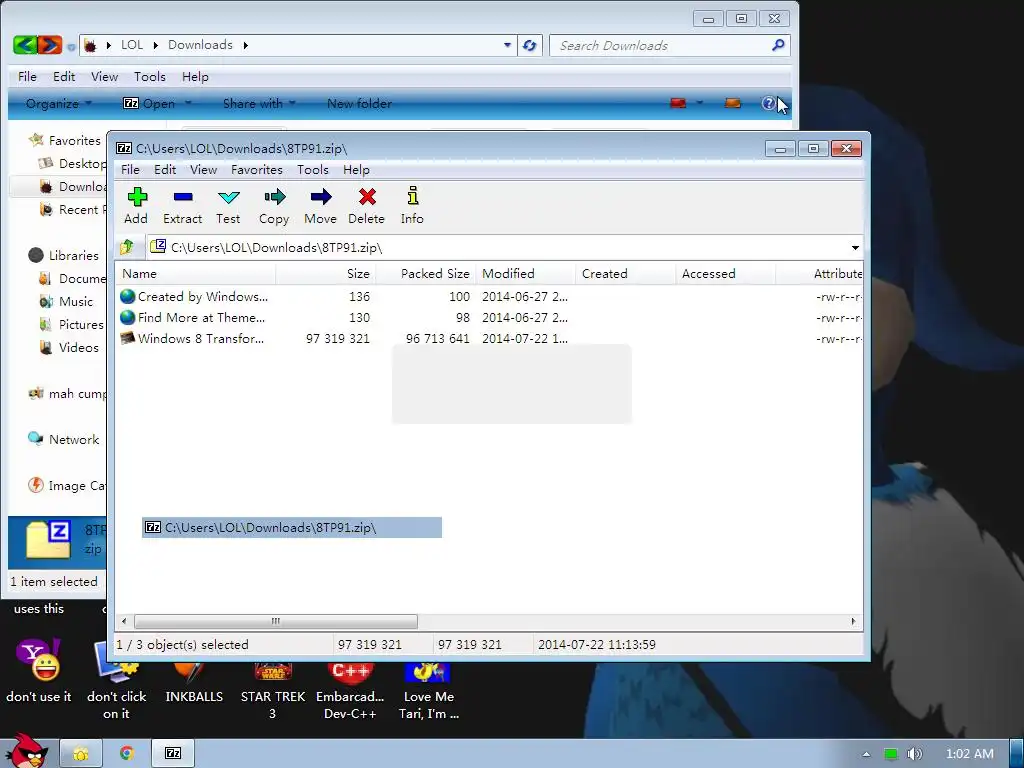The image size is (1024, 768).
Task: Click the file explorer taskbar icon
Action: [x=81, y=754]
